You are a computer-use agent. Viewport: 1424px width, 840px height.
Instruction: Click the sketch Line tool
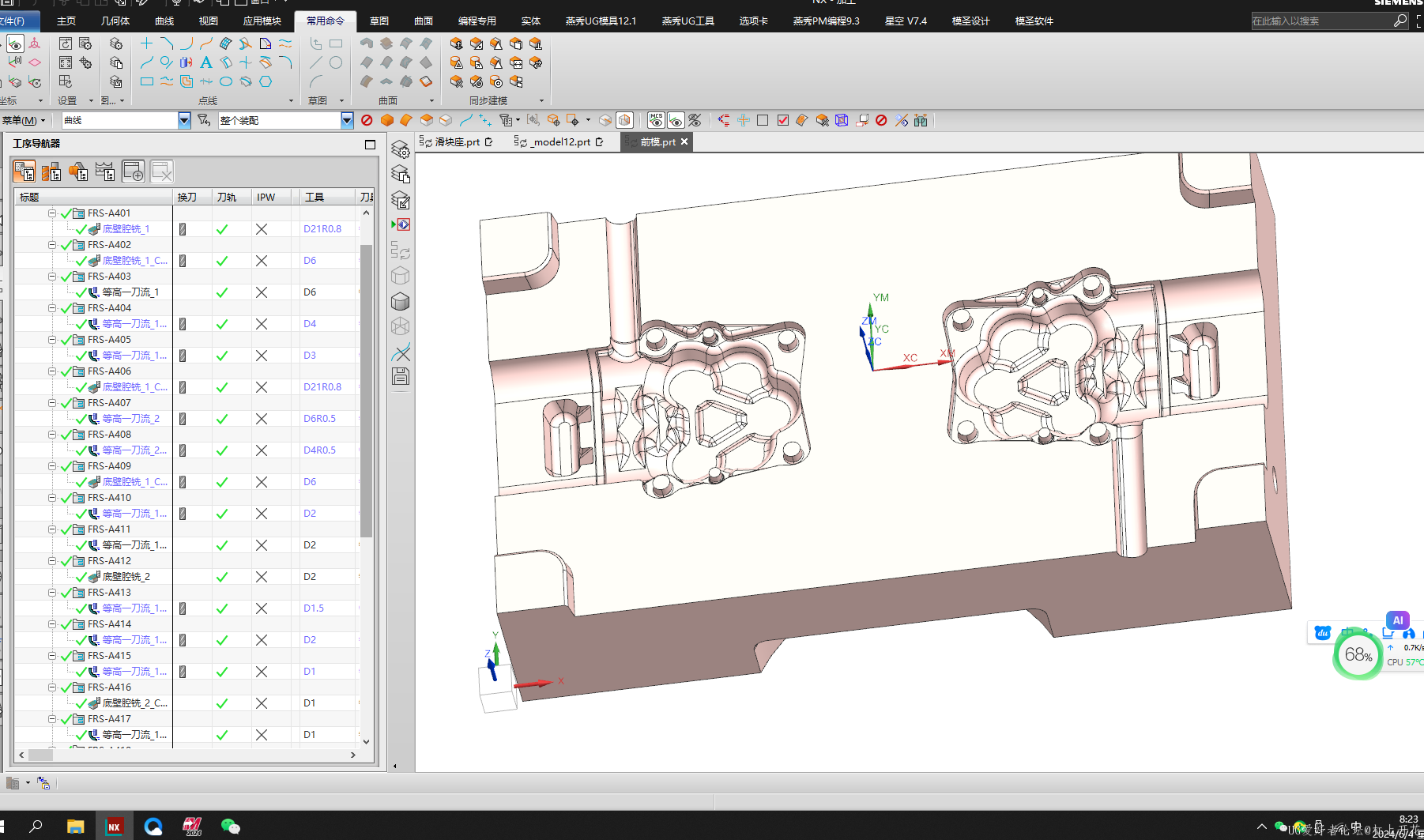coord(315,62)
